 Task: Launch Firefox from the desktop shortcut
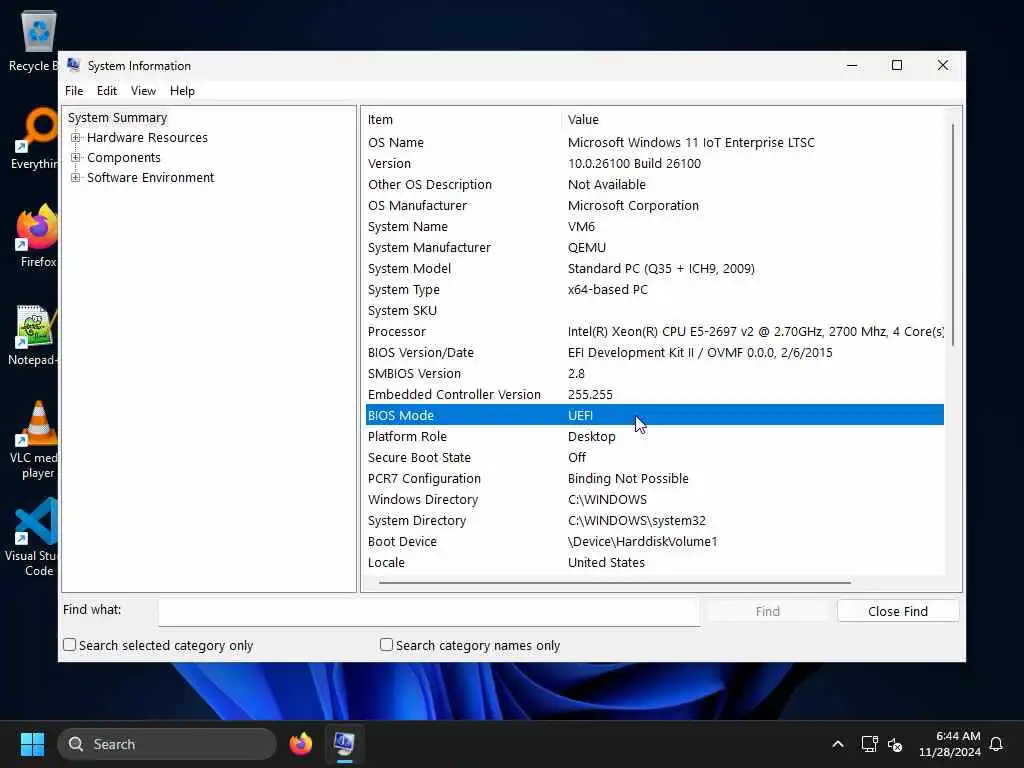click(37, 235)
